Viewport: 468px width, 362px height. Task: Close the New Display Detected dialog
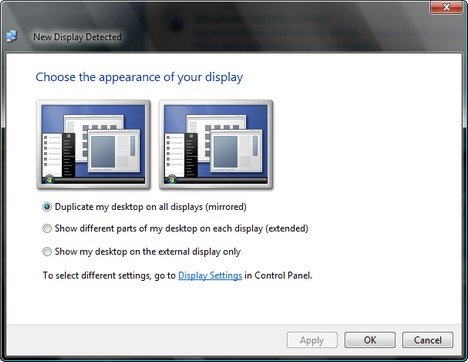tap(446, 7)
